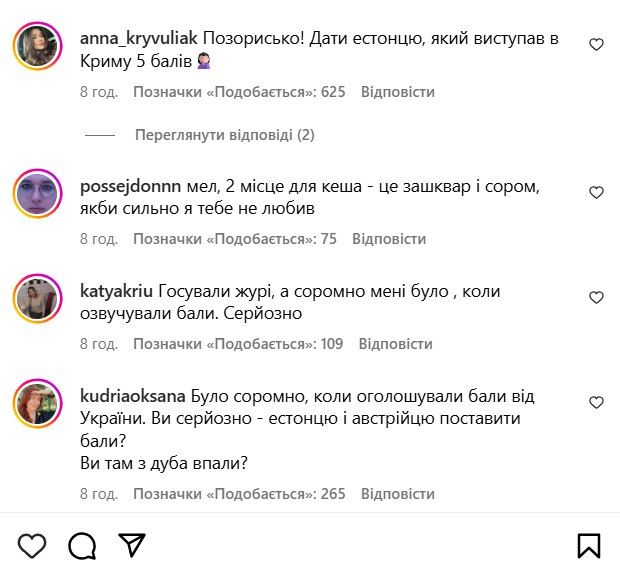
Task: Open possejdonnn's profile avatar
Action: click(x=39, y=193)
